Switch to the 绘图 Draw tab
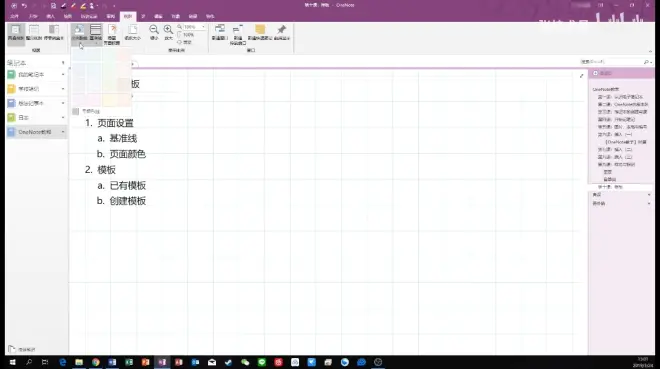This screenshot has width=660, height=369. click(68, 16)
